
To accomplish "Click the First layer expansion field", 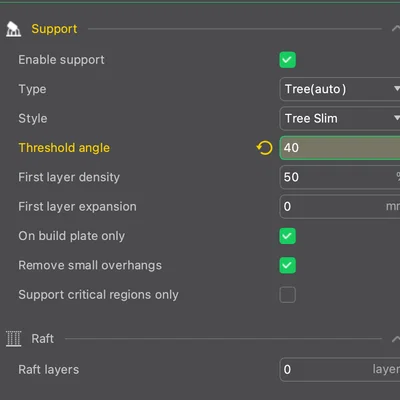I will (x=340, y=206).
